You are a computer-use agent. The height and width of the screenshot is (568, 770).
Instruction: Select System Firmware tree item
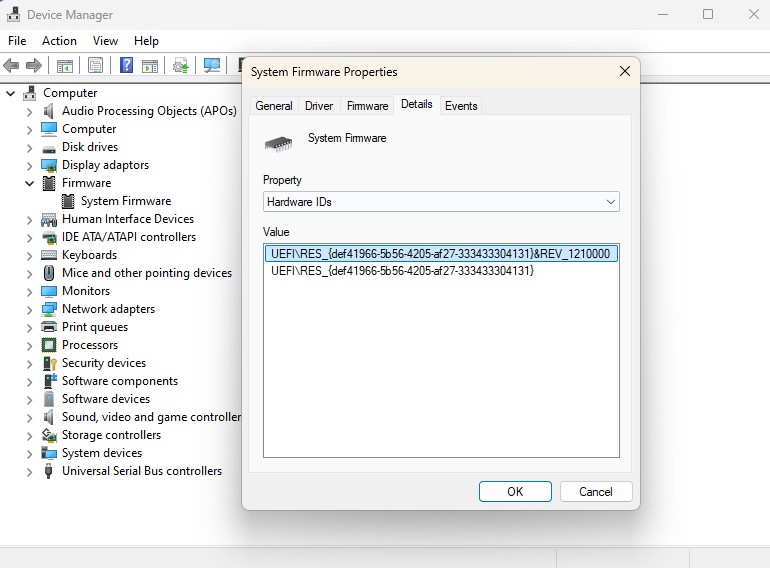(126, 201)
